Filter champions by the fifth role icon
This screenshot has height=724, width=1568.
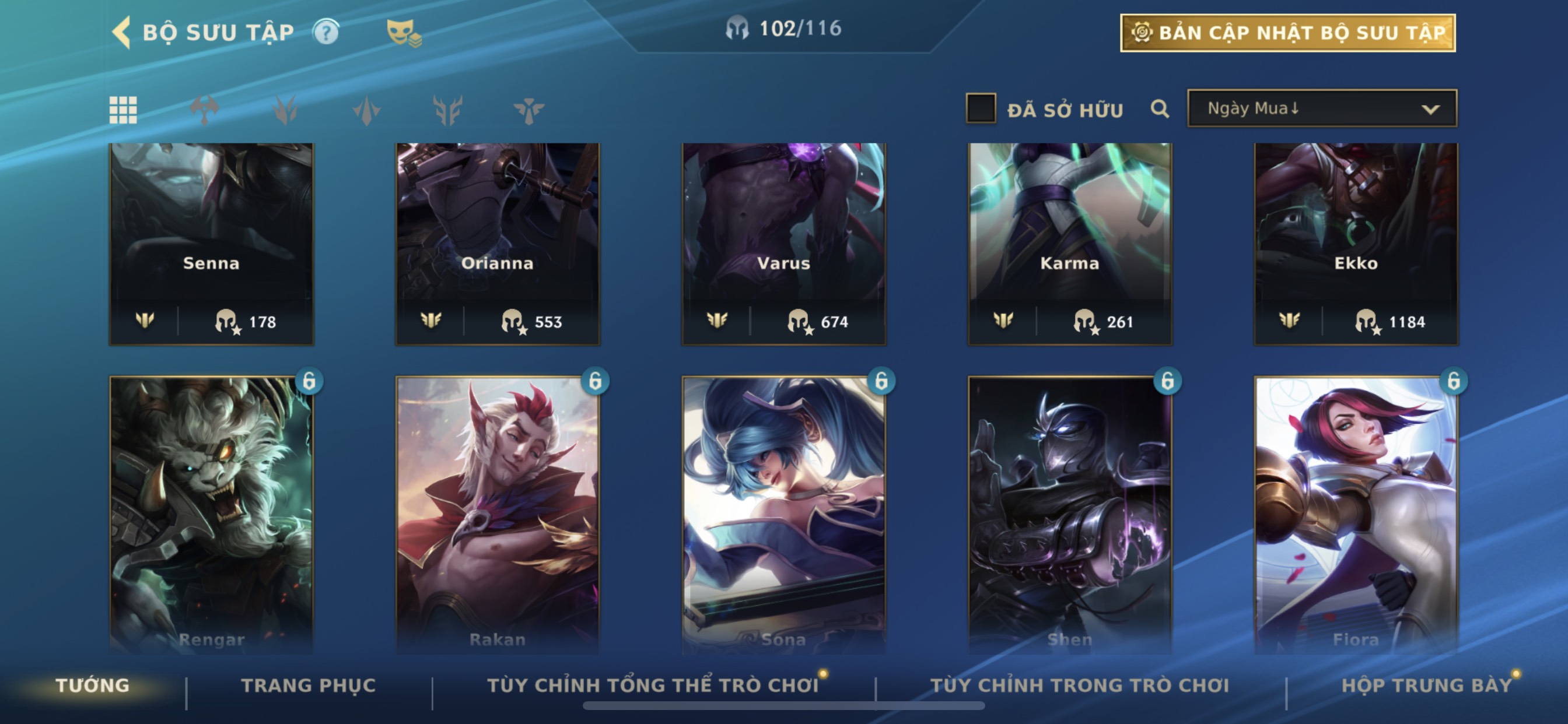[x=528, y=110]
